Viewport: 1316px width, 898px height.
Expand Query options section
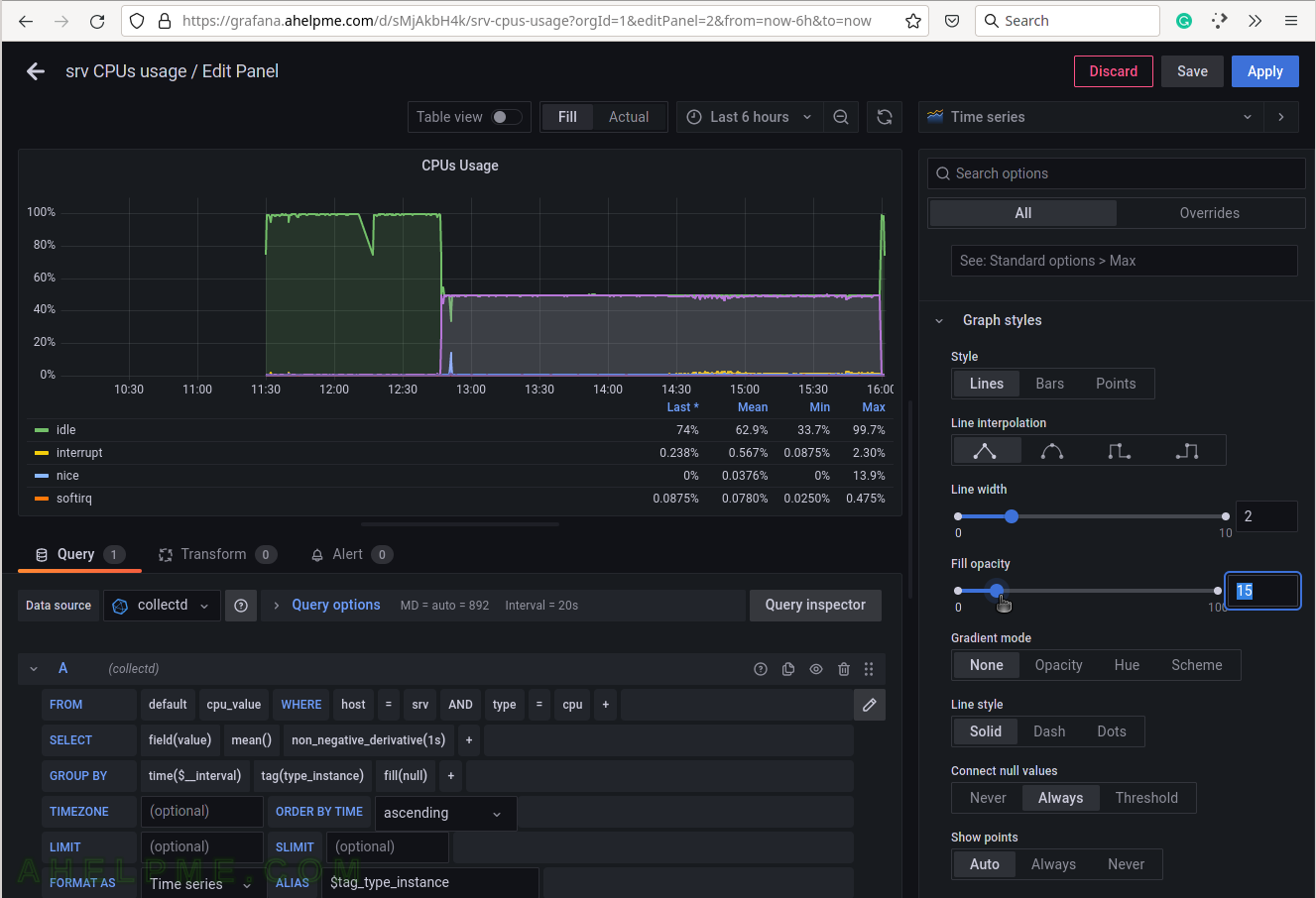tap(326, 606)
